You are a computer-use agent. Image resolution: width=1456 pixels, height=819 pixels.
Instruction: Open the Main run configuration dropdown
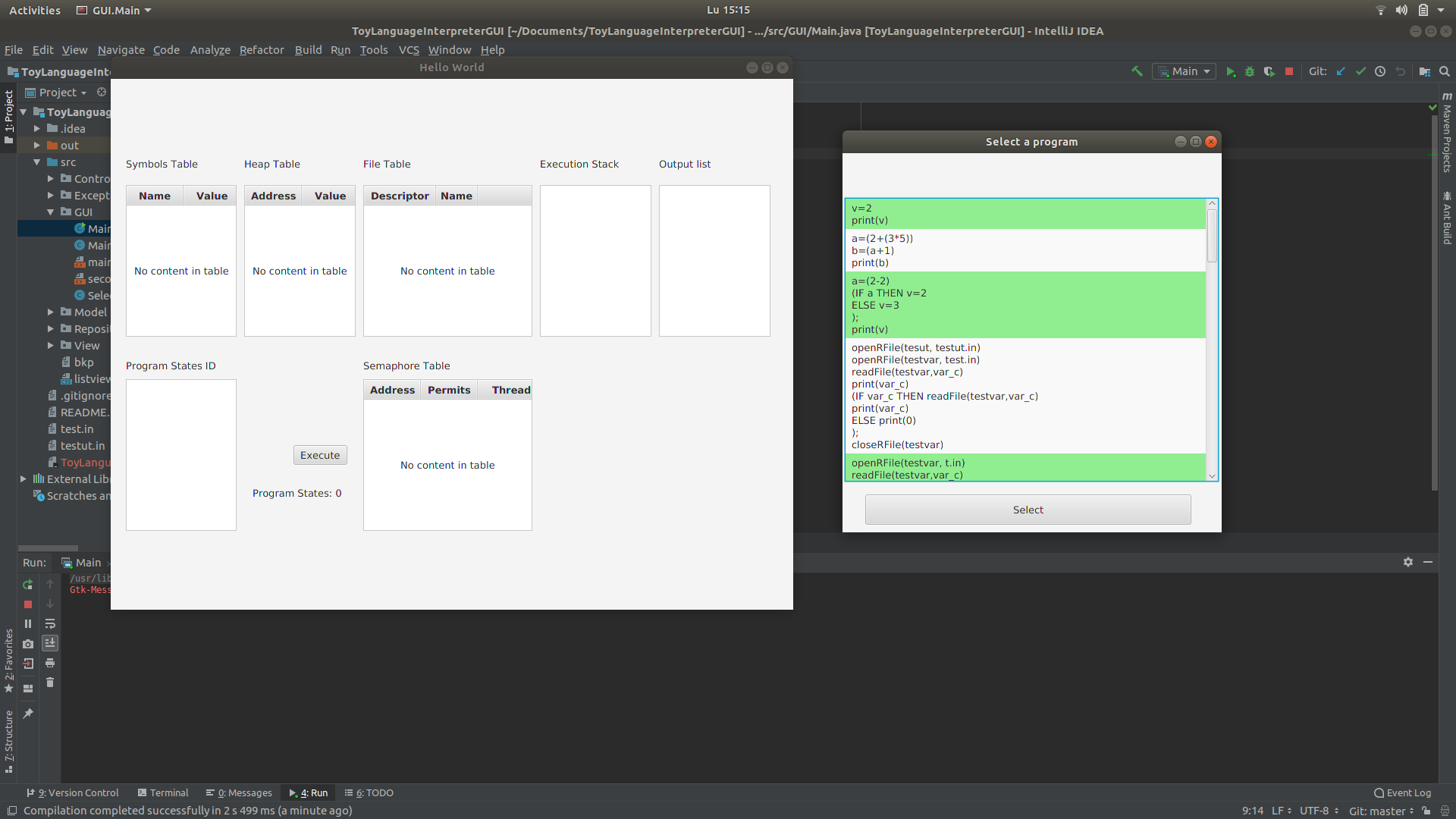1185,71
